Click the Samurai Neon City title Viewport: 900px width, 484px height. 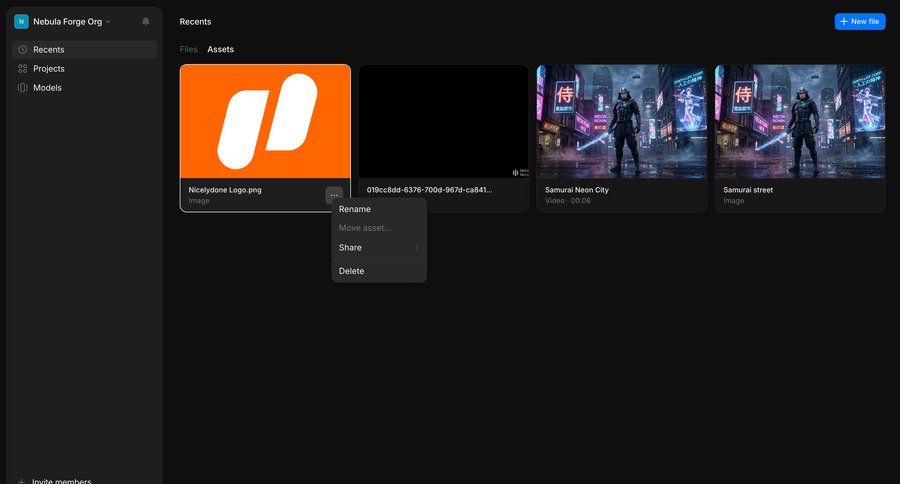(x=577, y=189)
